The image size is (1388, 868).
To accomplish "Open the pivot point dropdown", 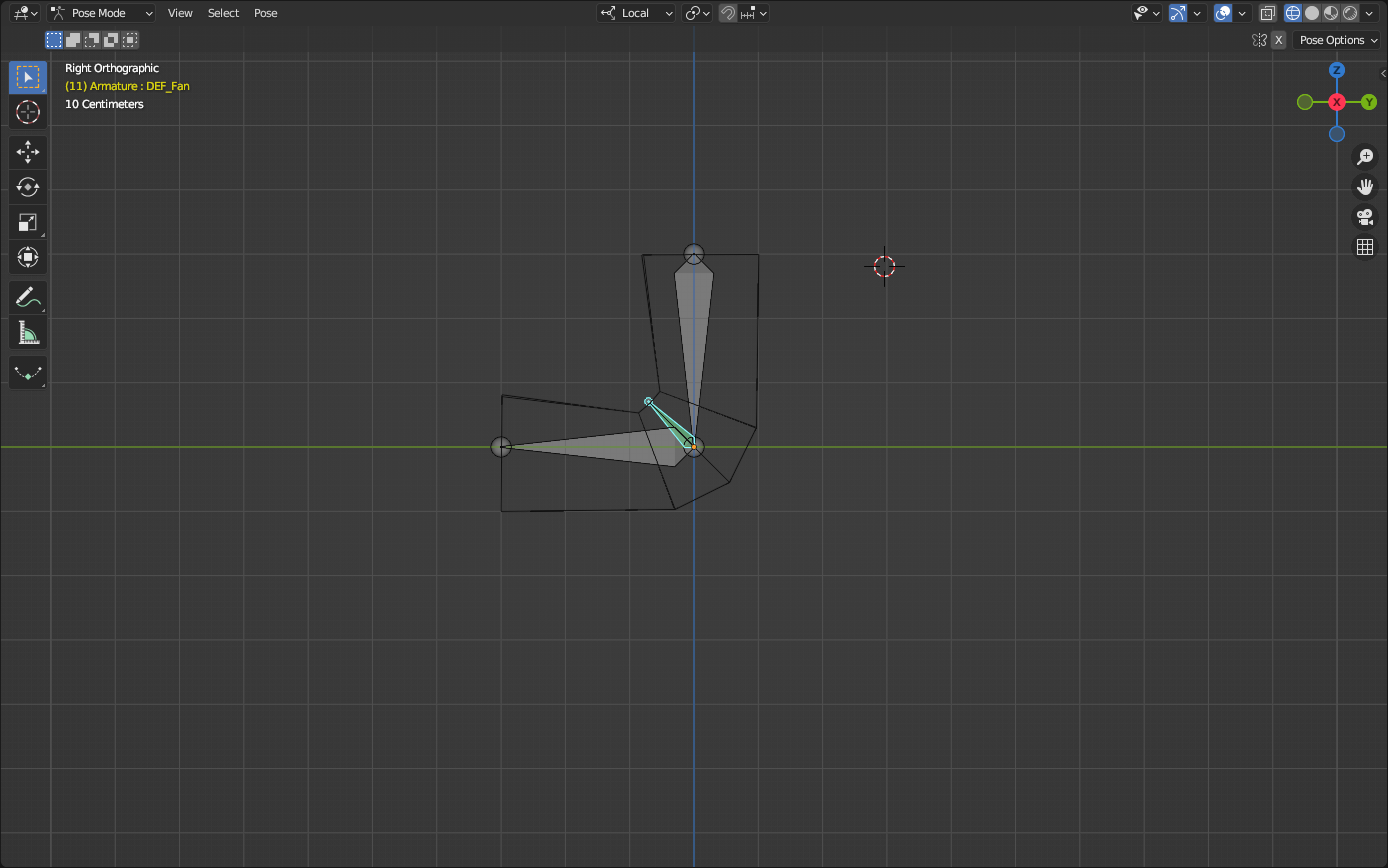I will (697, 13).
